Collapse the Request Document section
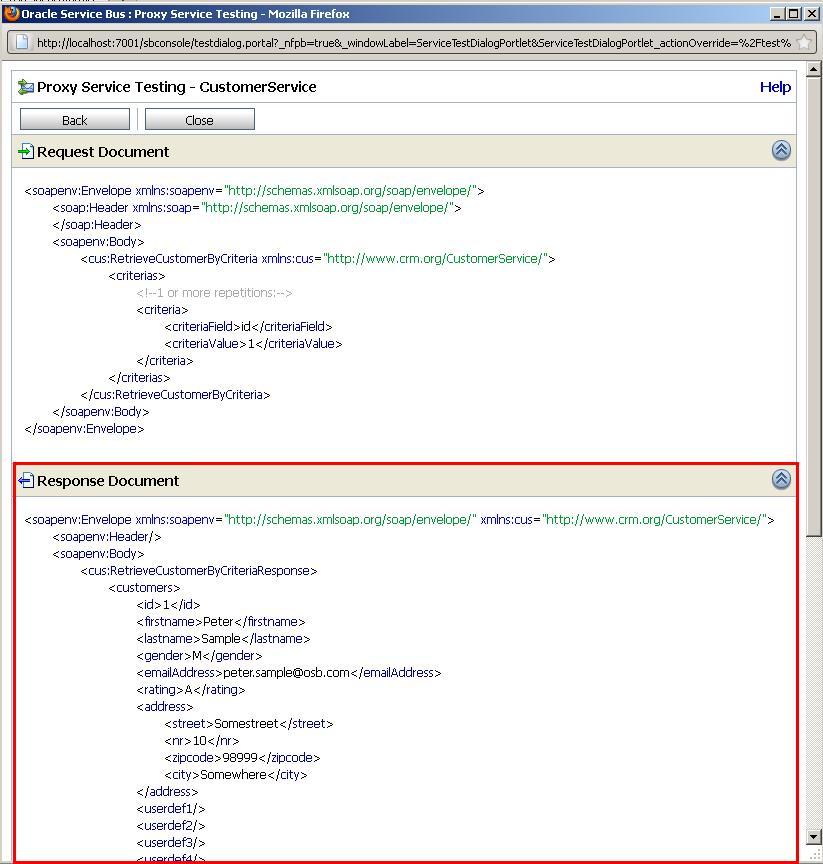Viewport: 823px width, 864px height. point(781,150)
